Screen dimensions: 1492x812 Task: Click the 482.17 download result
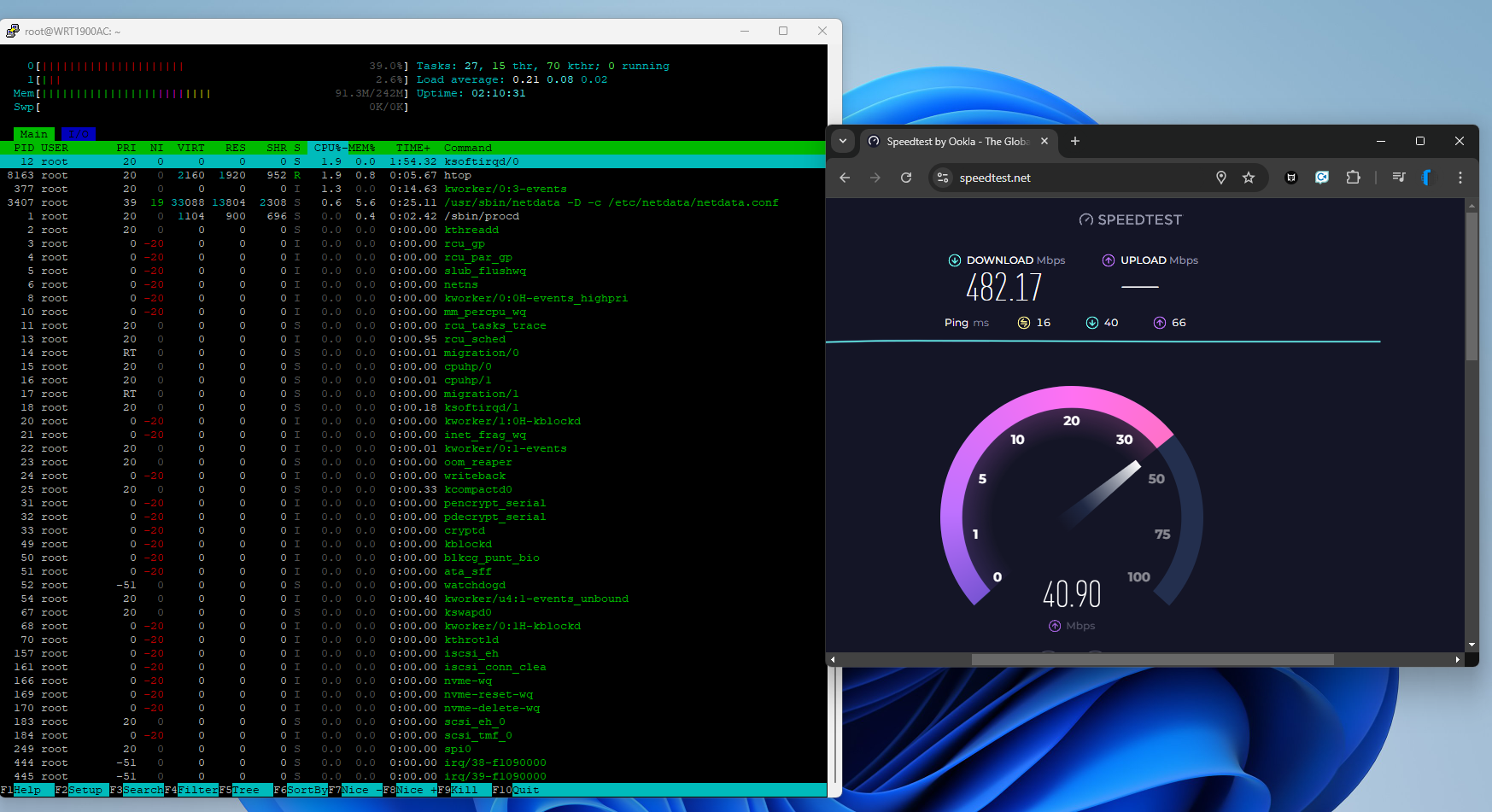coord(1004,288)
